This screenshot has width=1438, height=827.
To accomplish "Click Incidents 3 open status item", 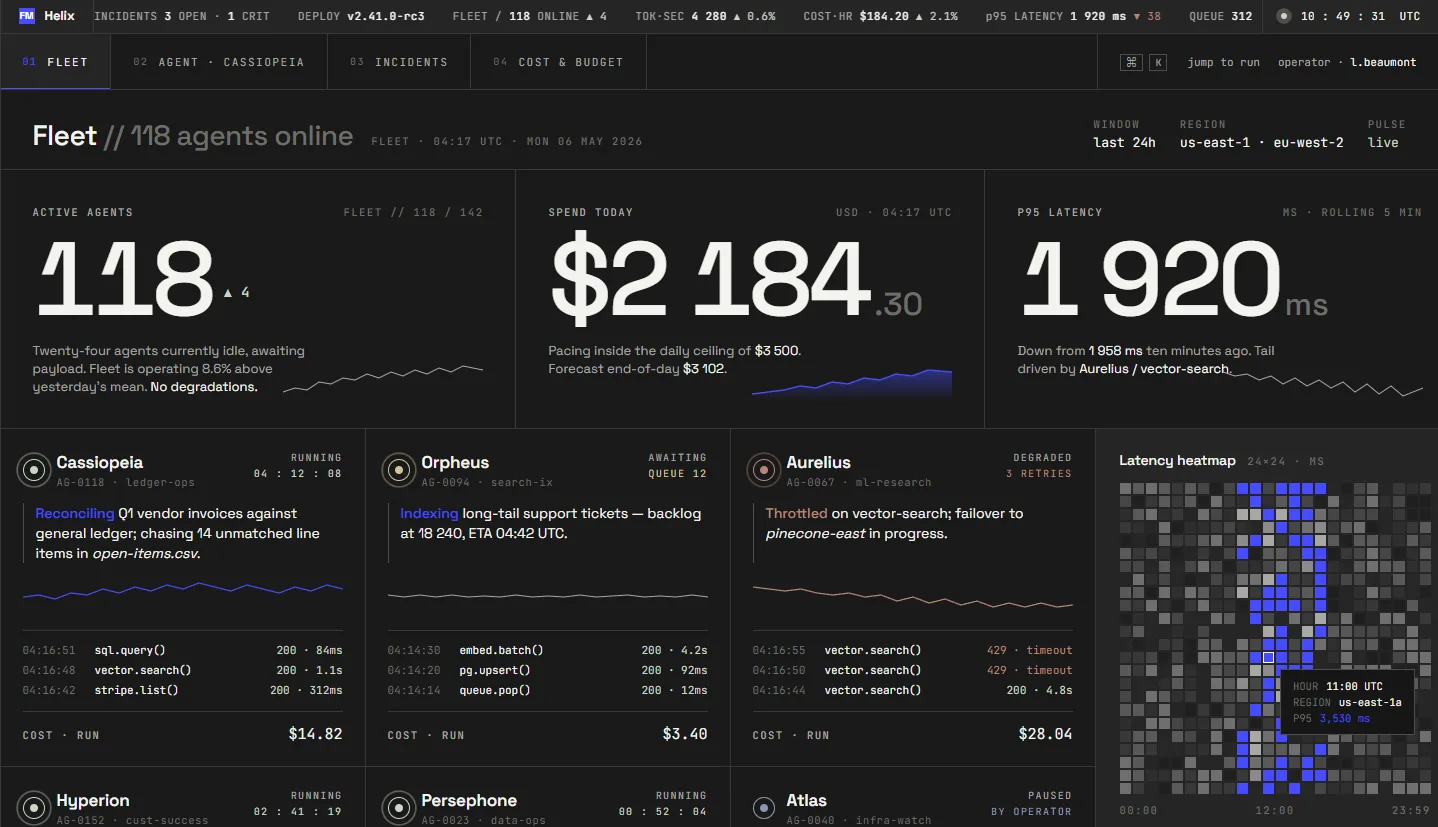I will pos(182,16).
